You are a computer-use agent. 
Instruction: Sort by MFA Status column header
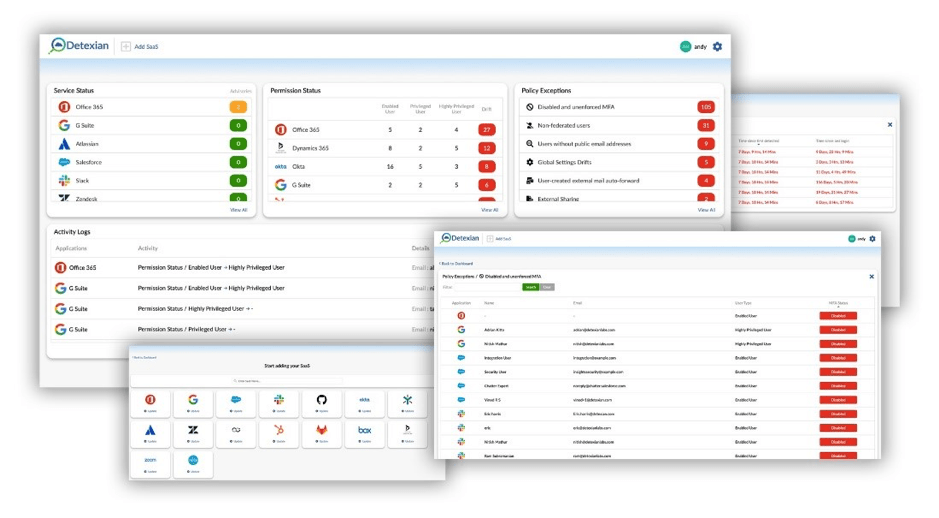click(x=838, y=304)
